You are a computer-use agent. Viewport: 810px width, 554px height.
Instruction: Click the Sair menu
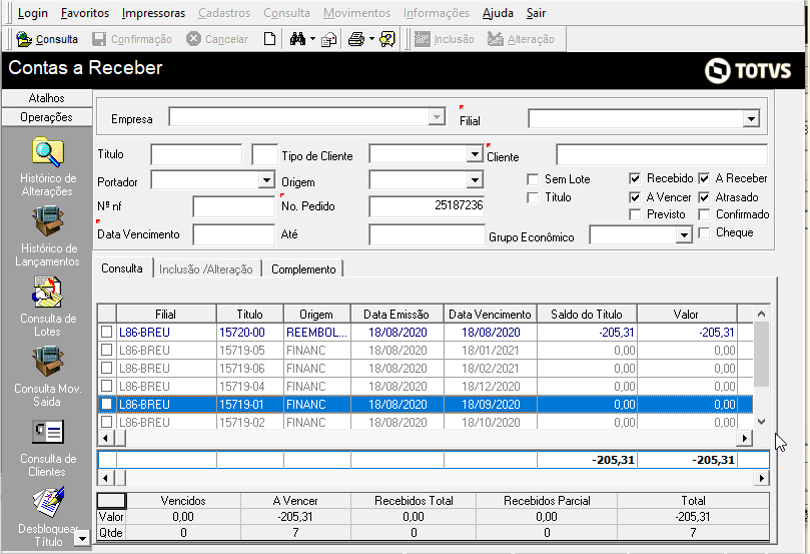[x=536, y=13]
